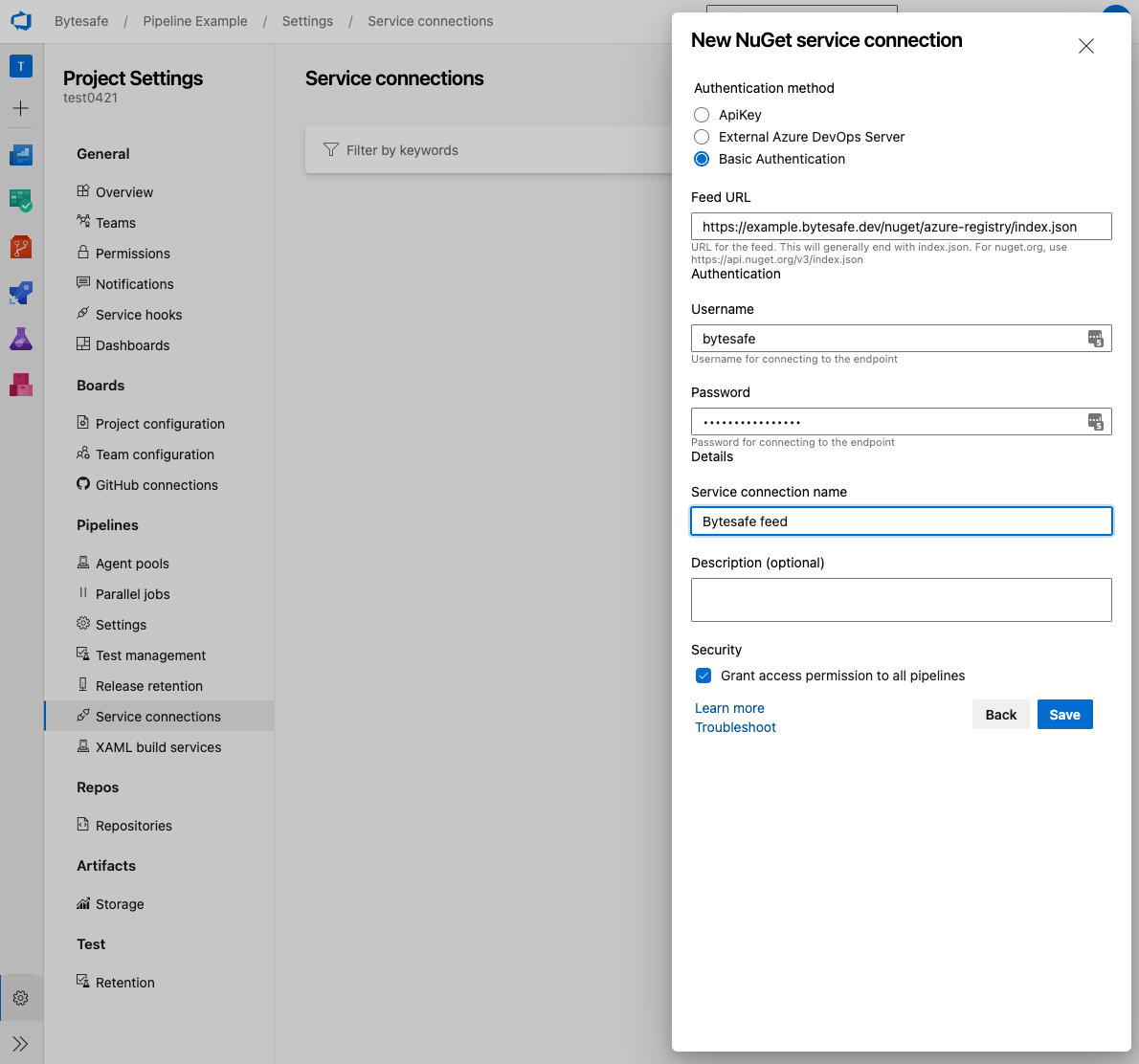The image size is (1139, 1064).
Task: Open Repos icon in left rail
Action: tap(21, 247)
